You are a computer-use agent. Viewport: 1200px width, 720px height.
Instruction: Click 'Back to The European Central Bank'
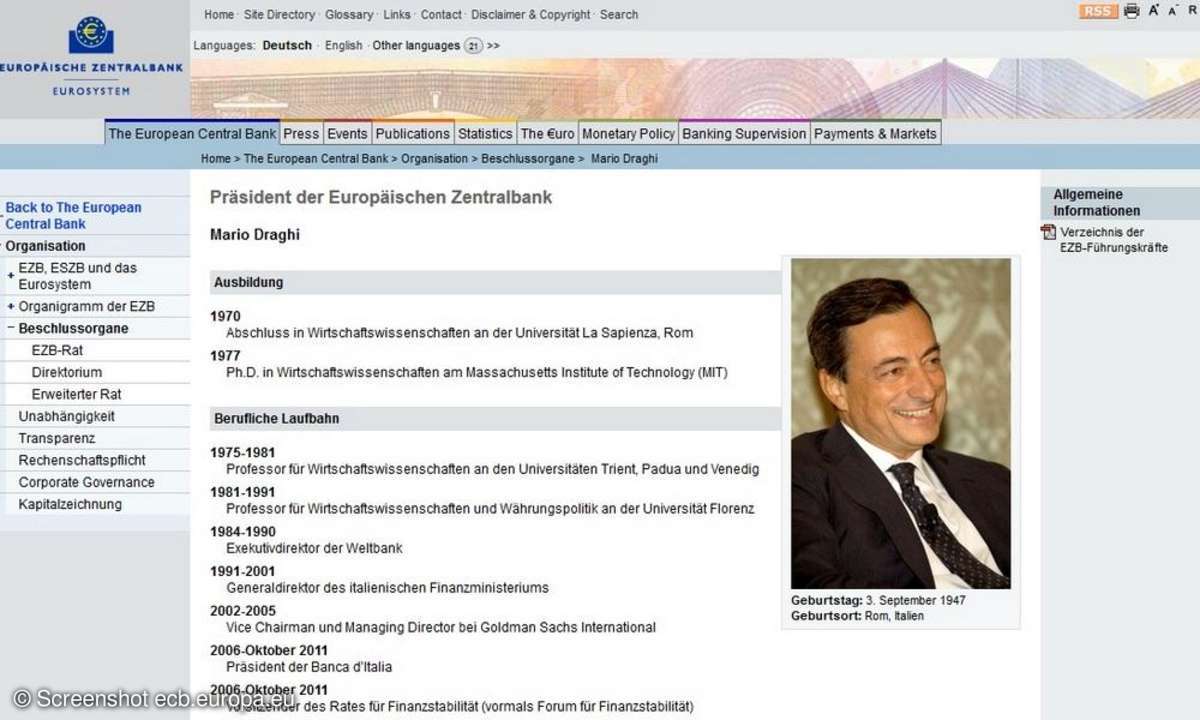pyautogui.click(x=73, y=216)
